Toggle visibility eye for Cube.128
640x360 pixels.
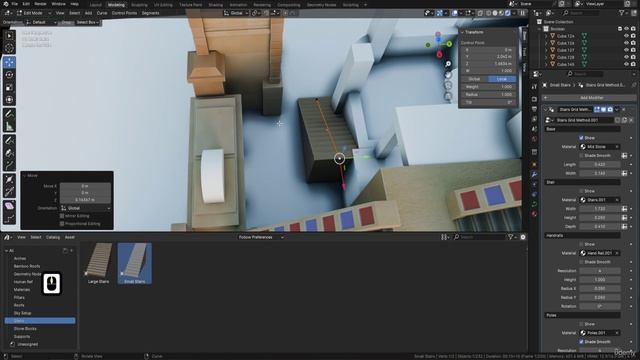626,57
